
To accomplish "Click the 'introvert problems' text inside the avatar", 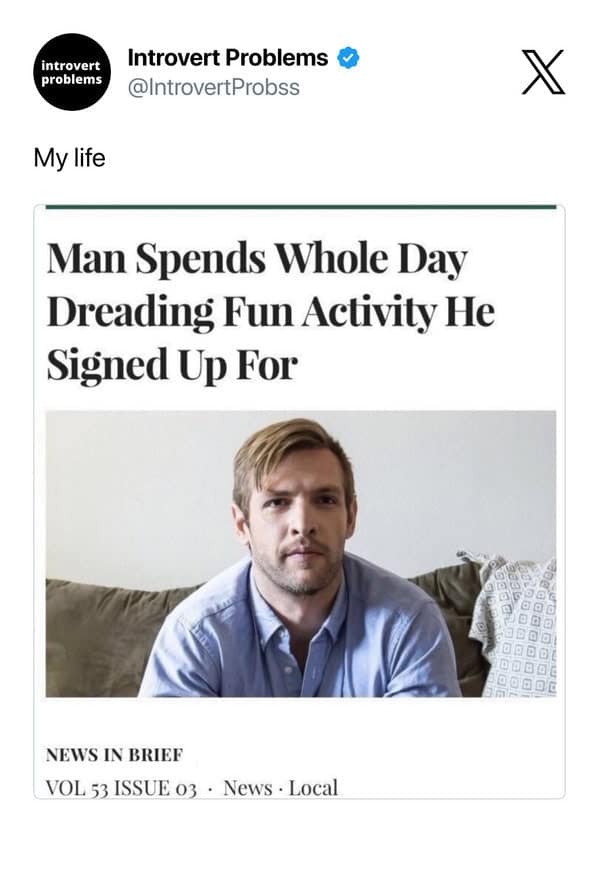I will [x=71, y=70].
